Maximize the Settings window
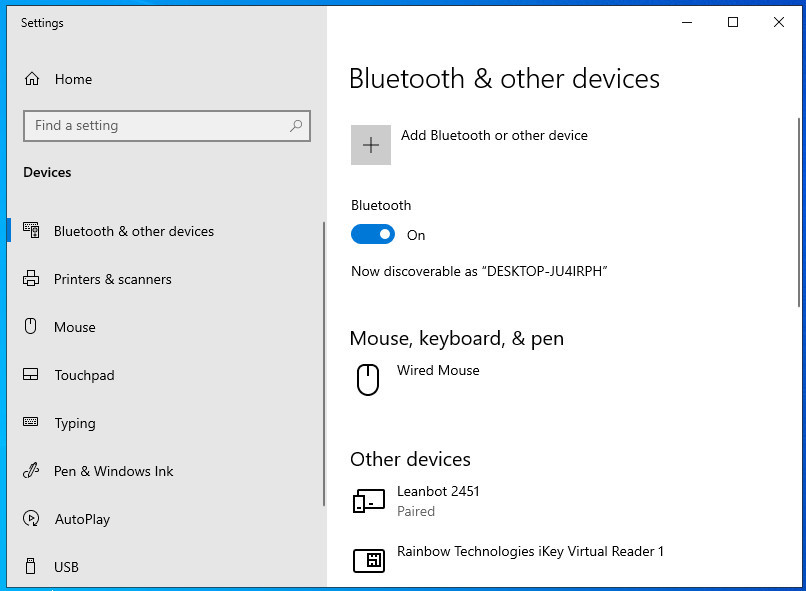The image size is (806, 591). click(x=733, y=22)
